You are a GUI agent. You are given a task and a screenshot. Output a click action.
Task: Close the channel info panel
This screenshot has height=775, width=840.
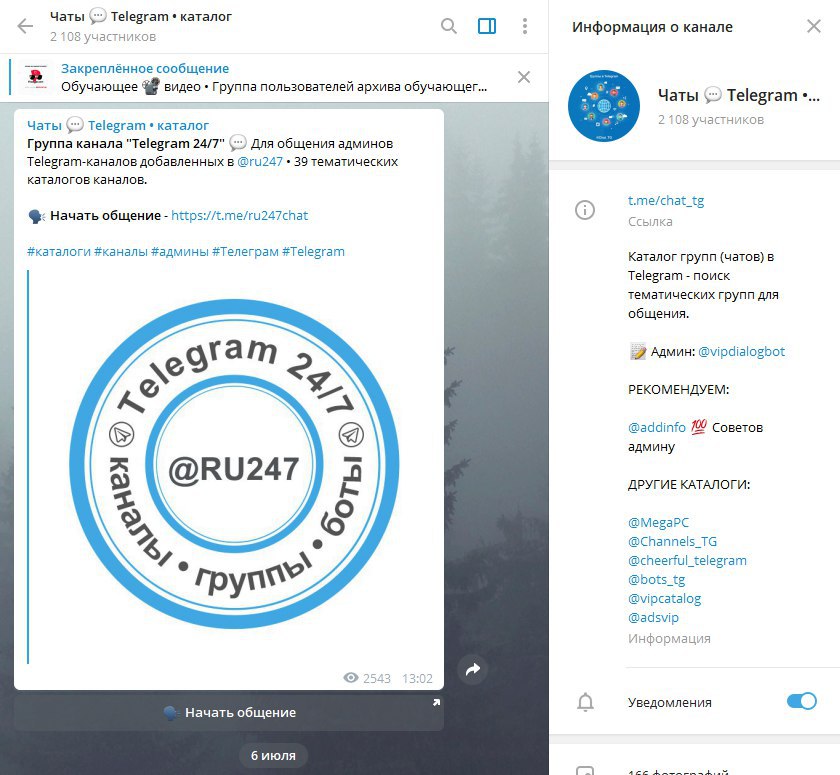tap(814, 26)
